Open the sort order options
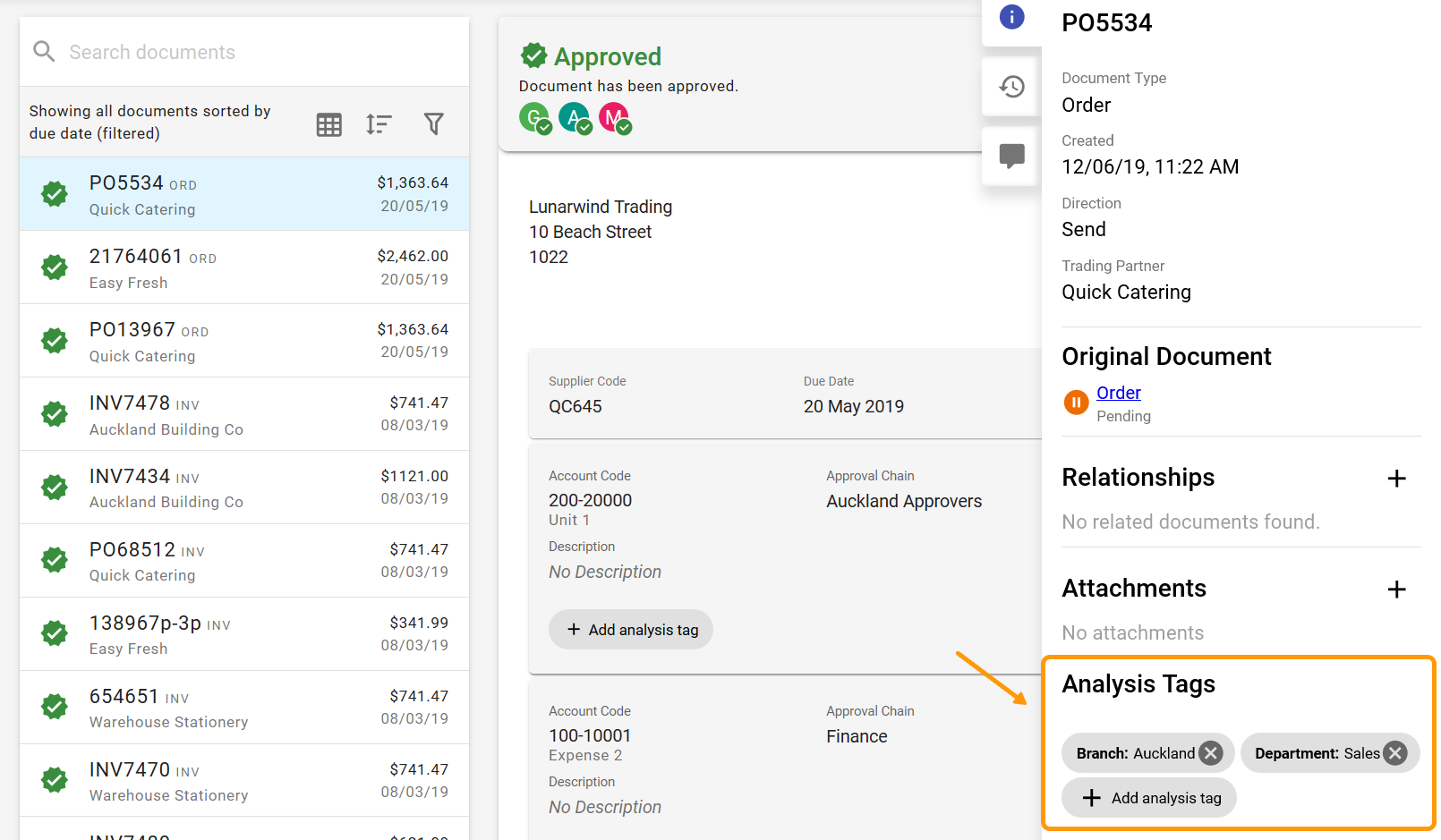 coord(379,124)
